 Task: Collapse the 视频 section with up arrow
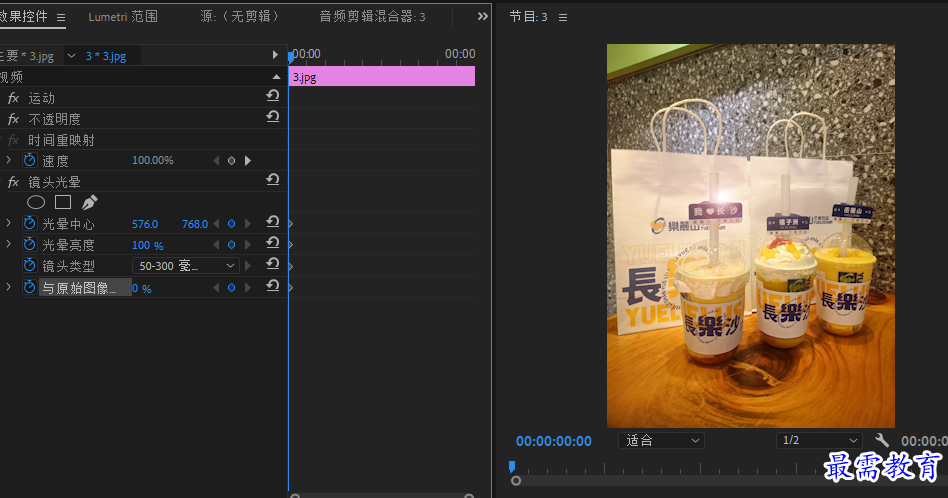coord(276,77)
